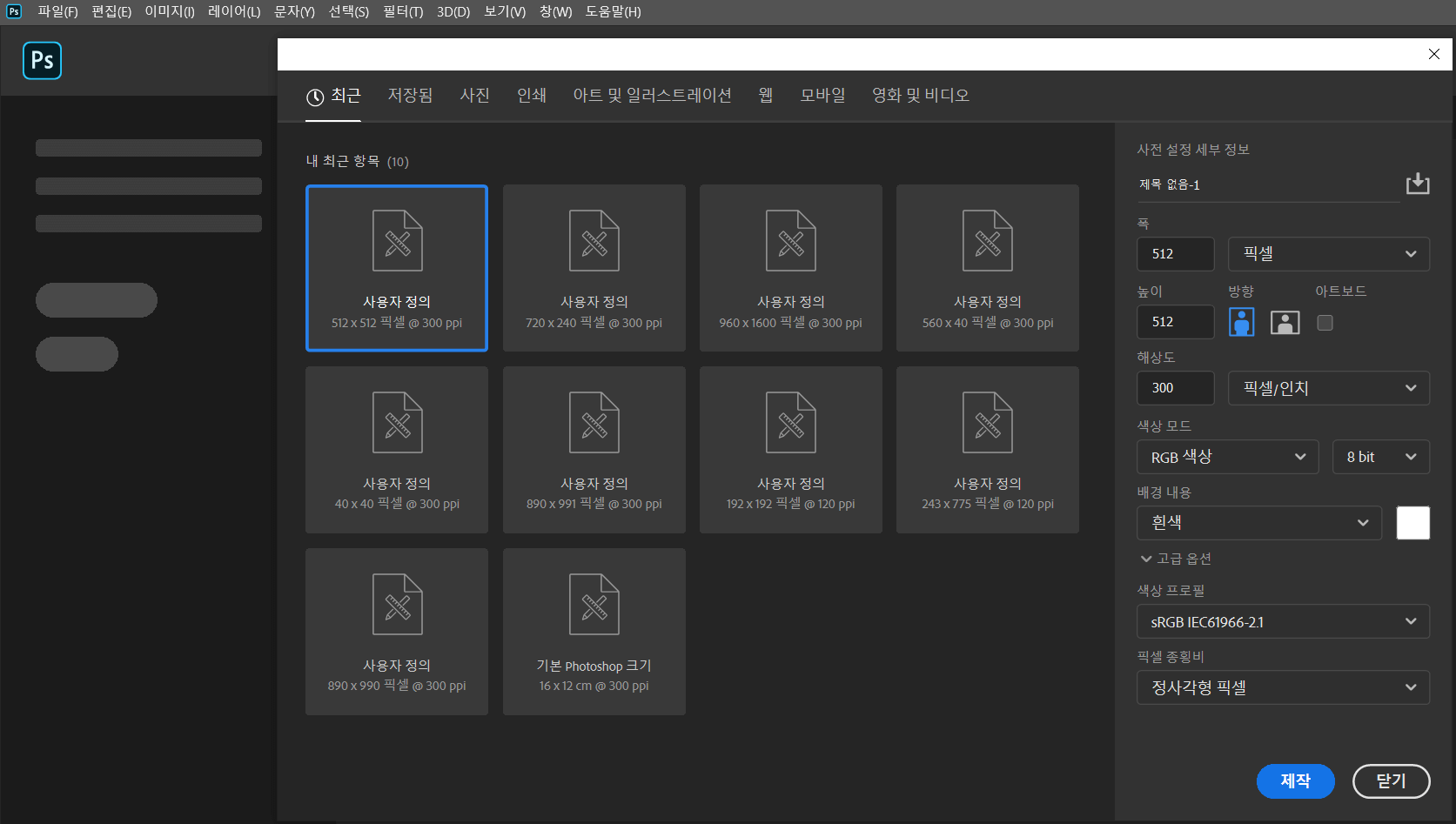
Task: Open the 필터(T) menu
Action: 403,11
